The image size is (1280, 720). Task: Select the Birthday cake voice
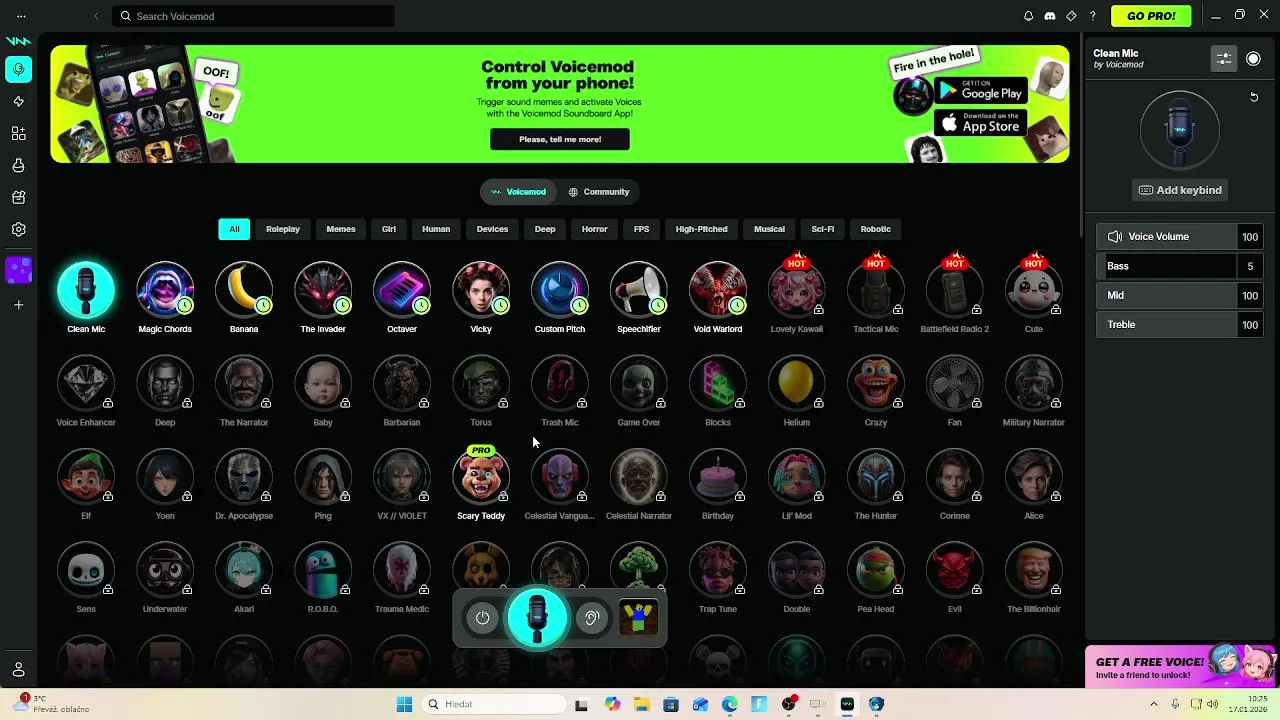(718, 477)
